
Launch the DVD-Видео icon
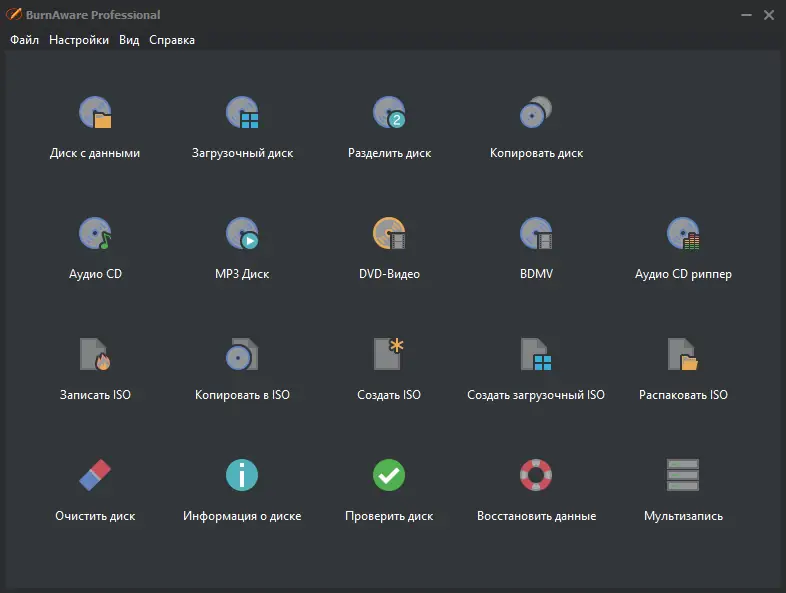coord(389,233)
